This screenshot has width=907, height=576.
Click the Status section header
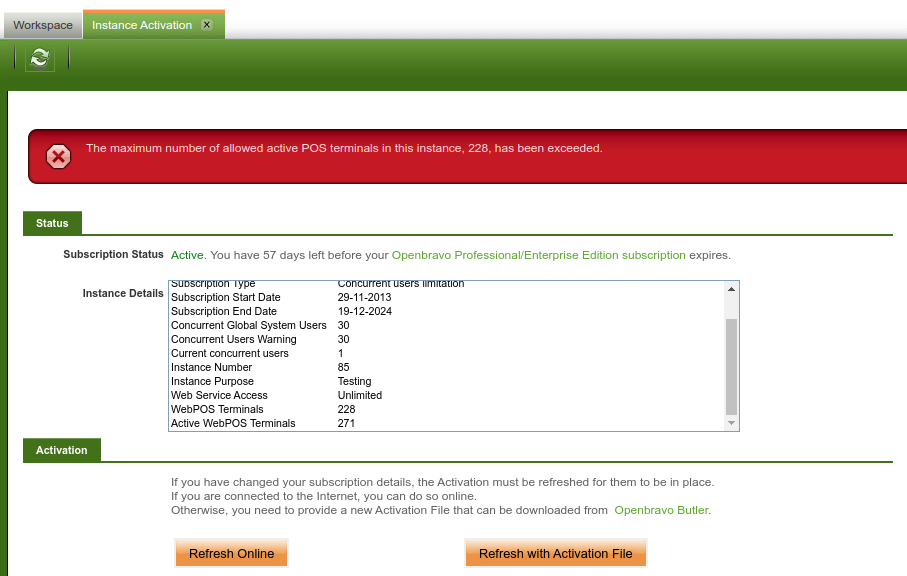click(52, 223)
